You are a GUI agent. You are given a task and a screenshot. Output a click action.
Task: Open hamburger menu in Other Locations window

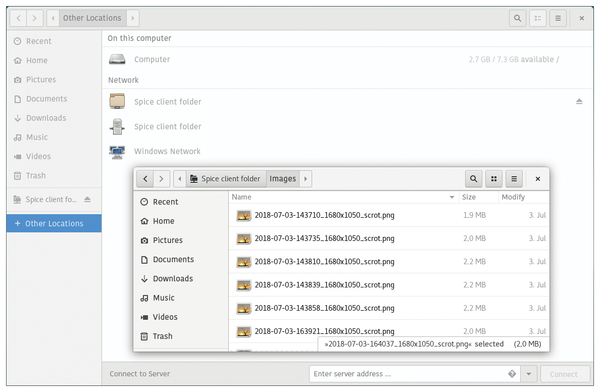(x=558, y=18)
